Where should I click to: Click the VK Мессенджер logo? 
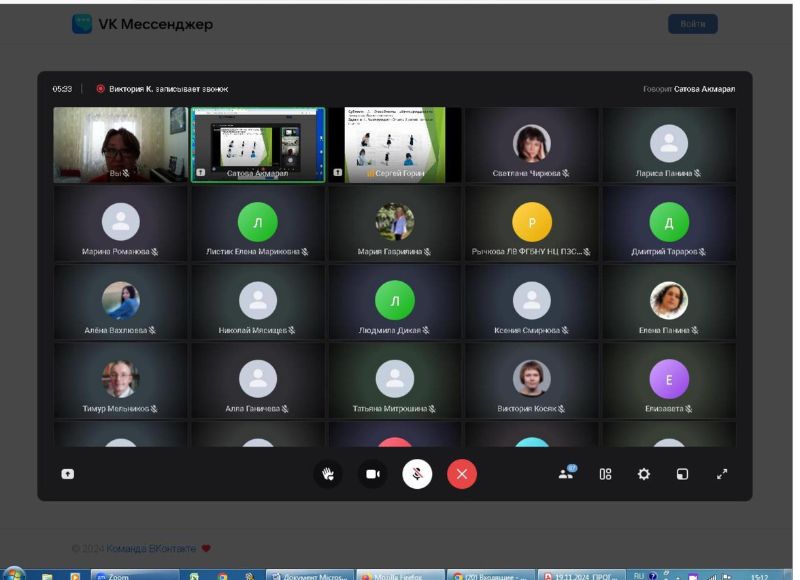[x=142, y=24]
